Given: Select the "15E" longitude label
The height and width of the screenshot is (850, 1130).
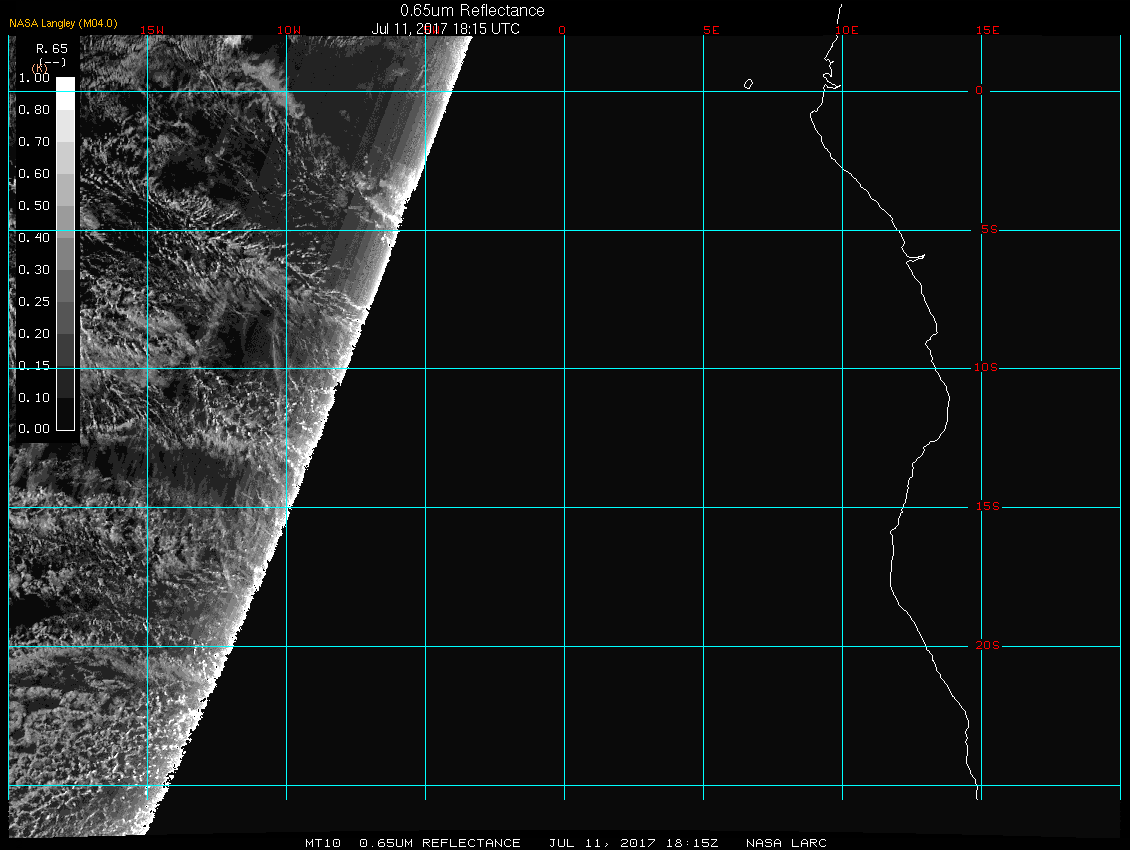Looking at the screenshot, I should click(x=987, y=30).
